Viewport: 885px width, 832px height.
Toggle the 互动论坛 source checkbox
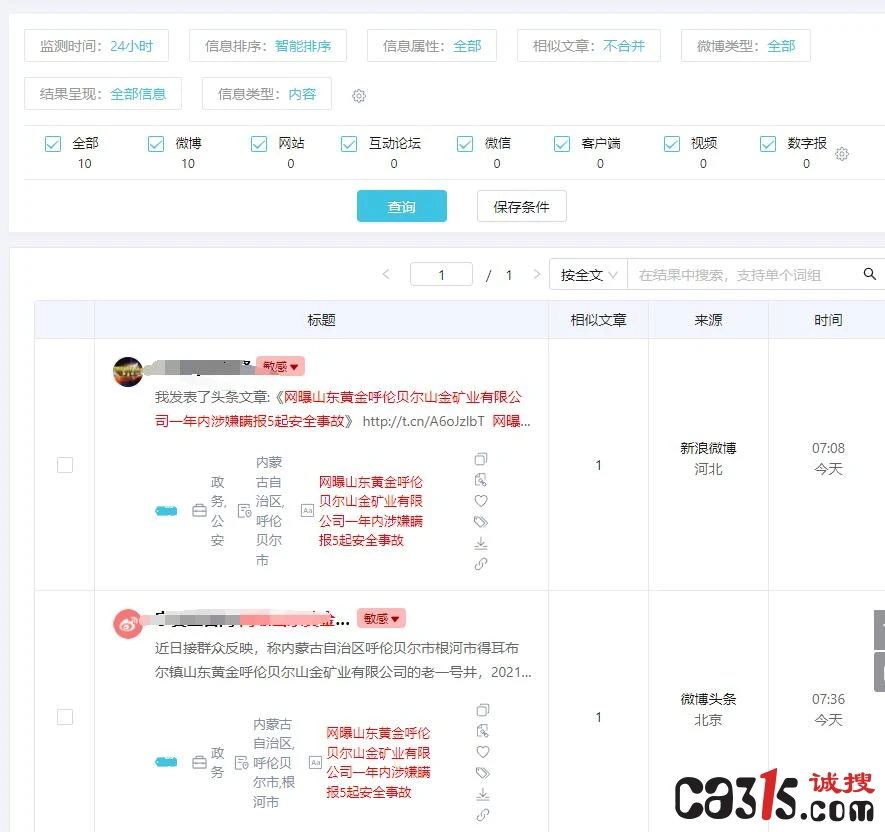[x=349, y=144]
